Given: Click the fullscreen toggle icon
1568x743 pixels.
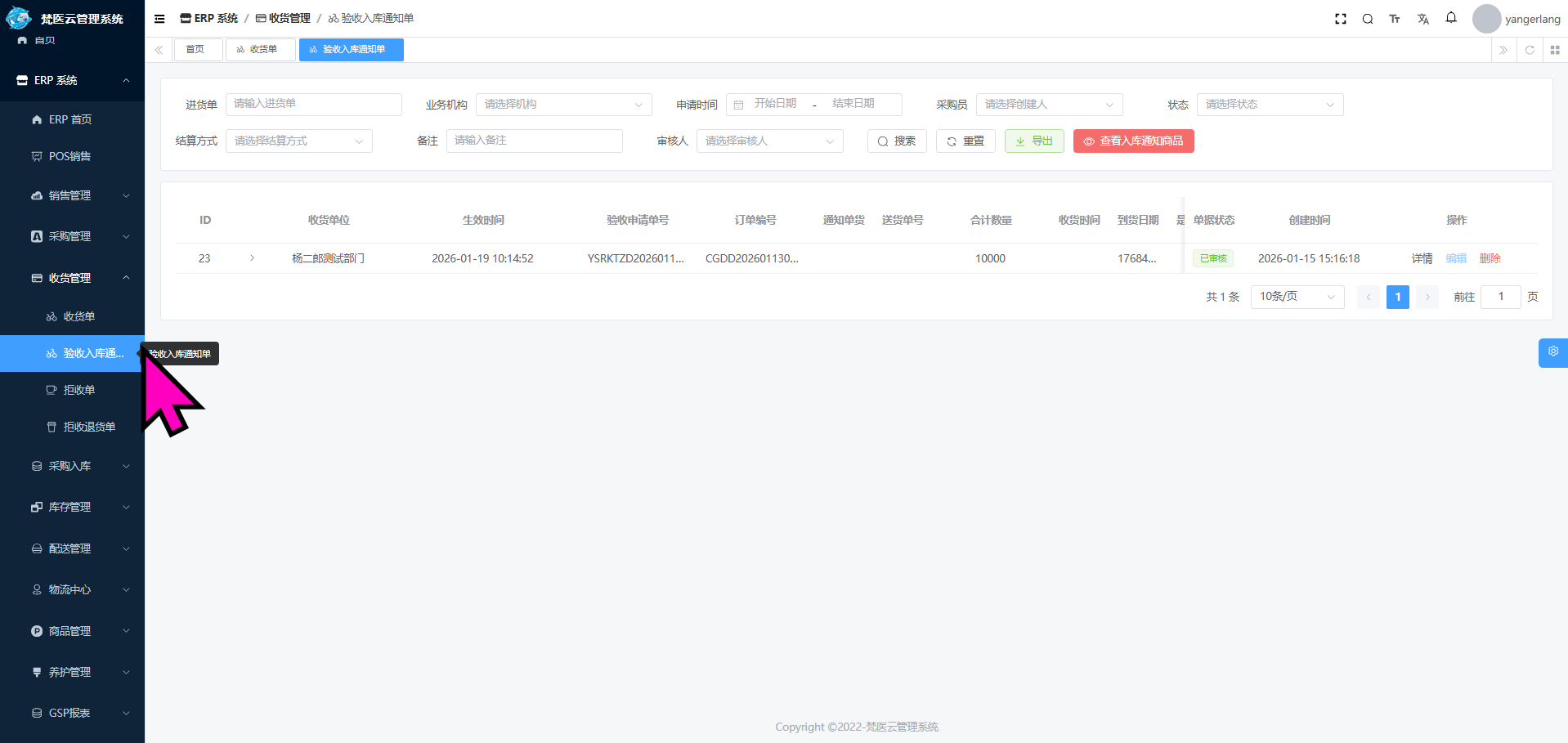Looking at the screenshot, I should pyautogui.click(x=1340, y=19).
